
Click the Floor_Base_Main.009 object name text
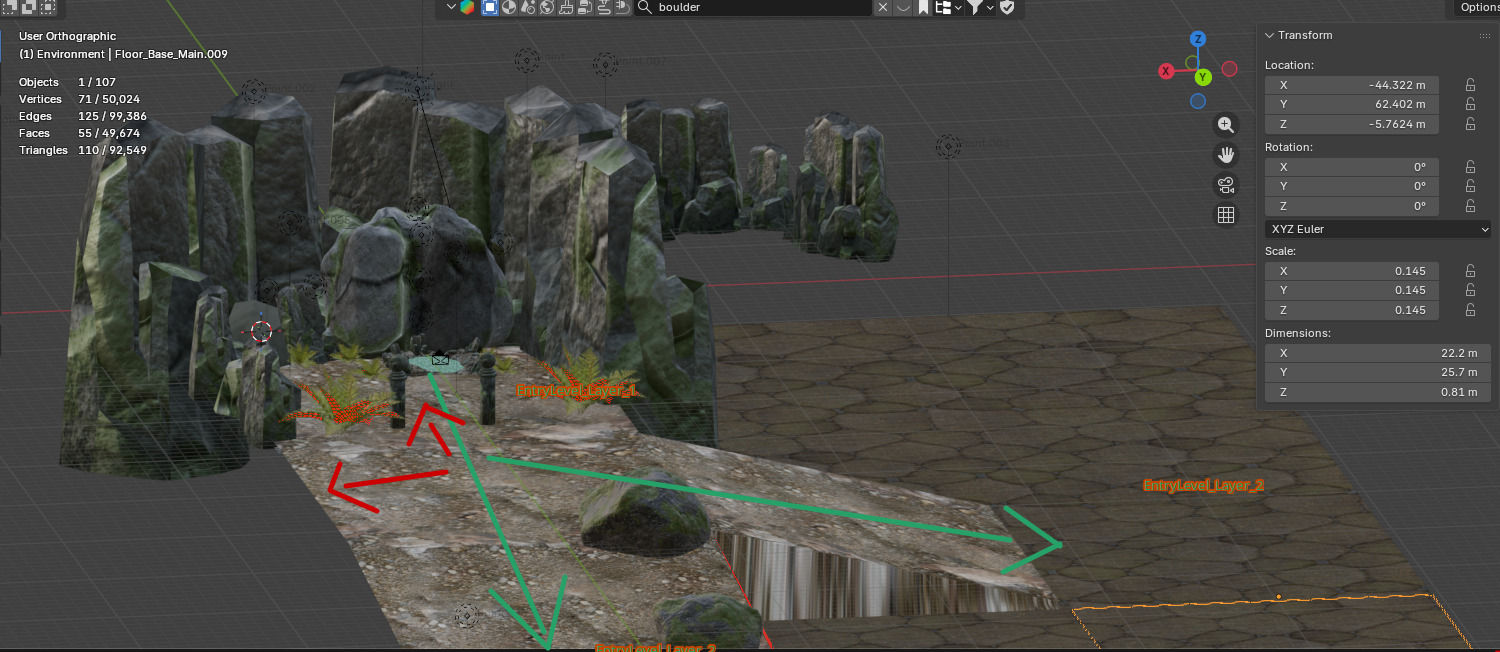171,54
